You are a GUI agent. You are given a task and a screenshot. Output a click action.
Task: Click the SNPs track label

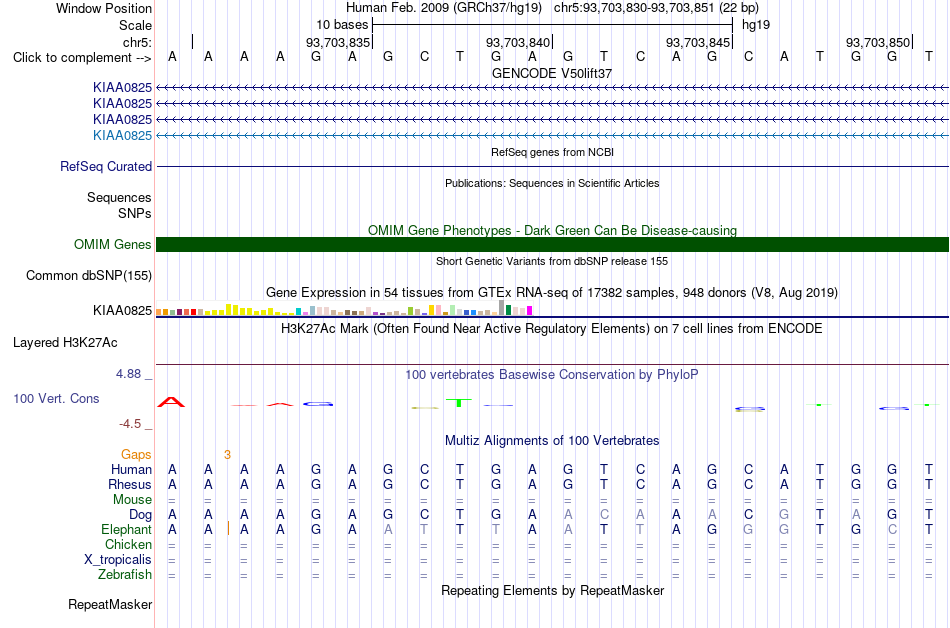(135, 213)
